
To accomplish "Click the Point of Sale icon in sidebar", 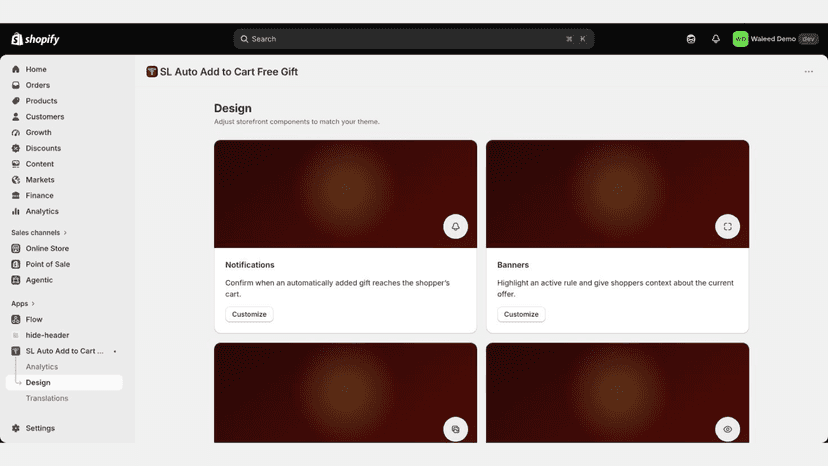I will point(16,264).
